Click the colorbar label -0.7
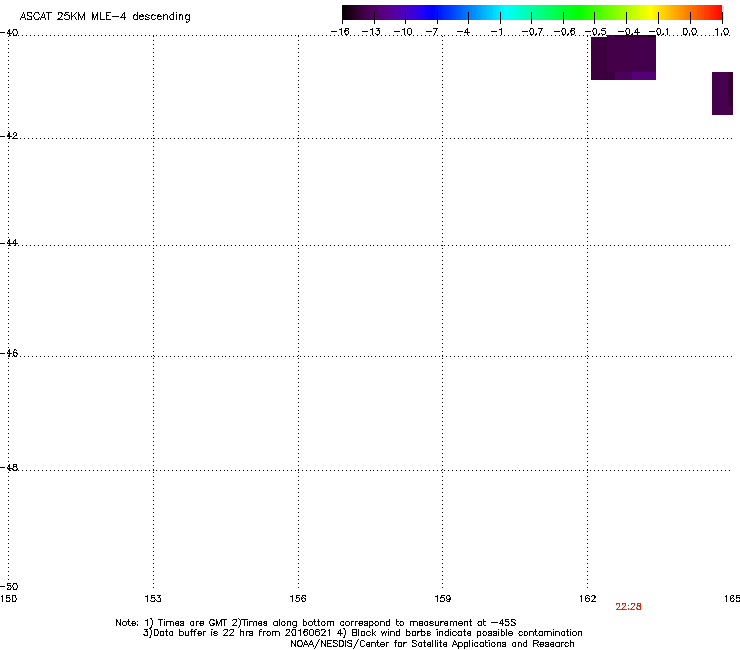Image resolution: width=740 pixels, height=650 pixels. tap(532, 32)
